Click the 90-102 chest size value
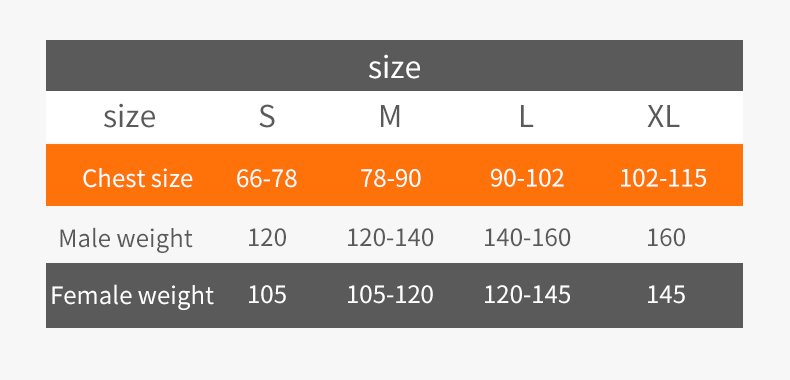790x380 pixels. (x=527, y=178)
